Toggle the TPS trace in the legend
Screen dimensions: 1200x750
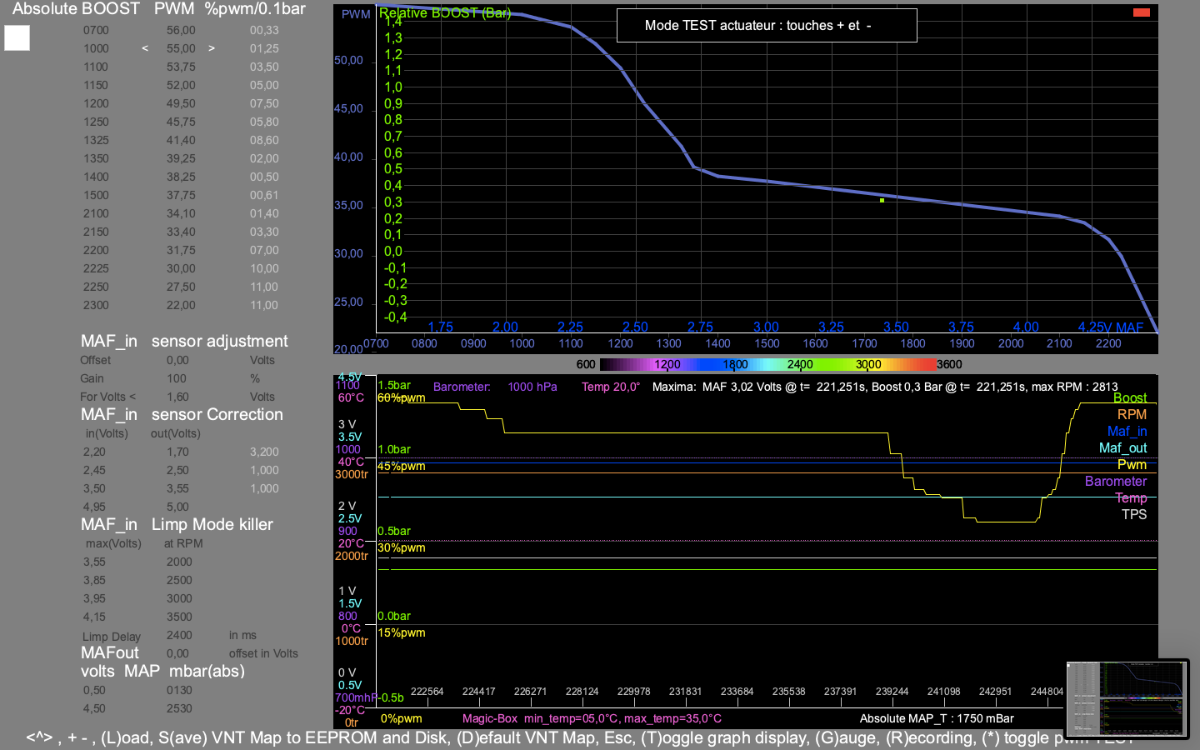[x=1133, y=515]
